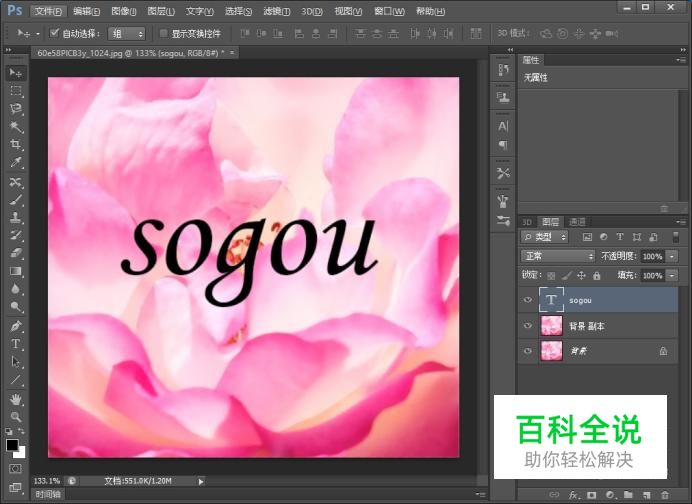Select the Path Selection tool

point(16,362)
